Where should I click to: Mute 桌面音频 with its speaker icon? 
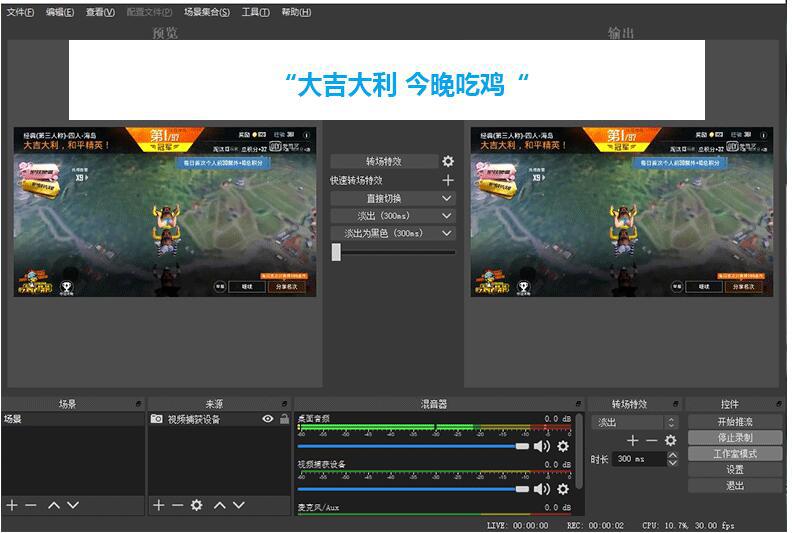click(541, 446)
